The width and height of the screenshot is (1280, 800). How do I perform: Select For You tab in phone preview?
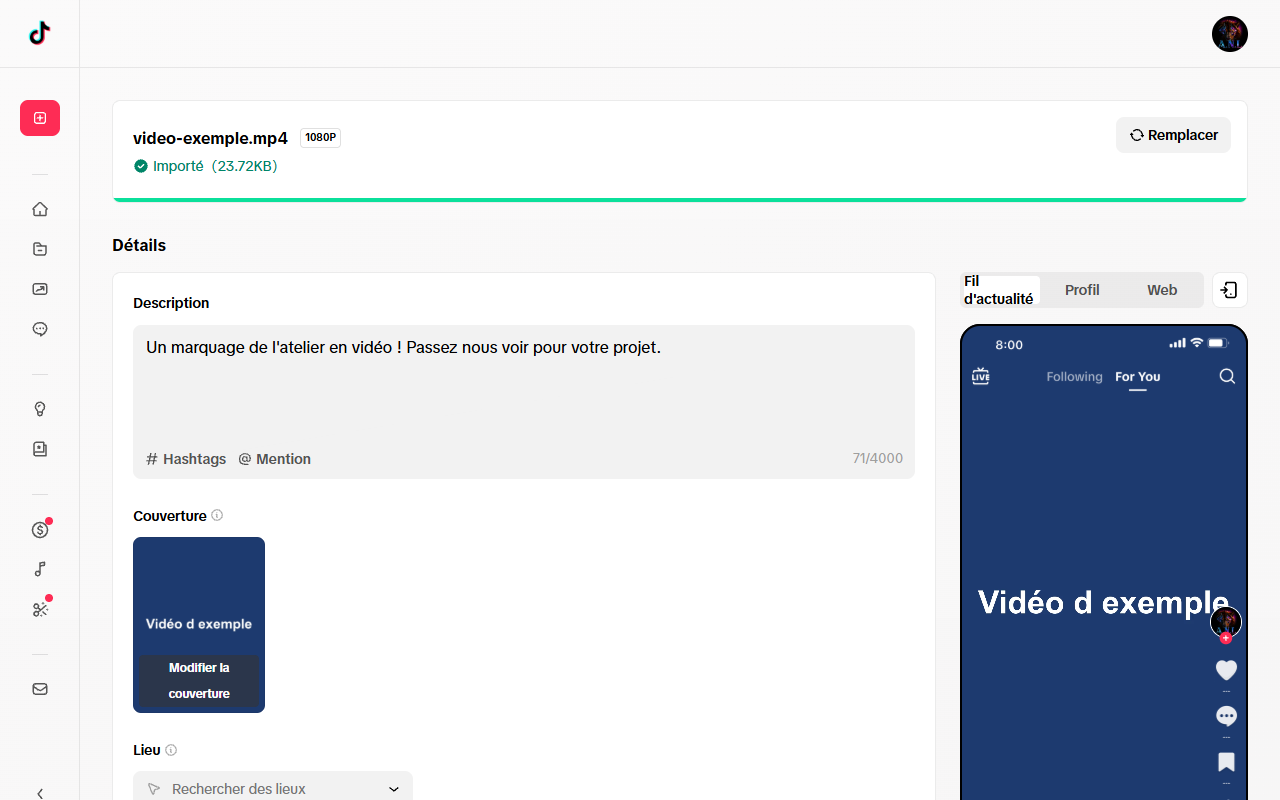[x=1138, y=377]
